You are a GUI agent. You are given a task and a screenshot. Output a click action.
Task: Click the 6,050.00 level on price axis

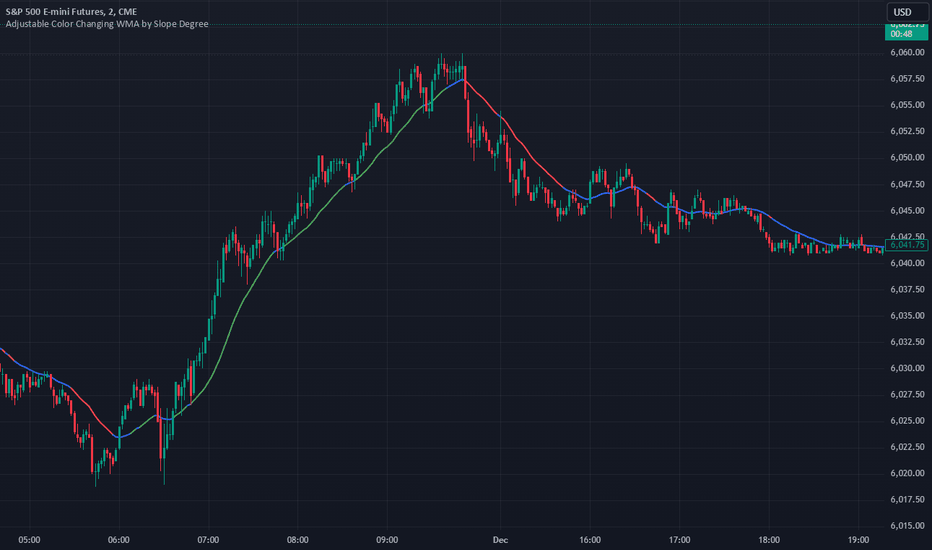tap(907, 158)
